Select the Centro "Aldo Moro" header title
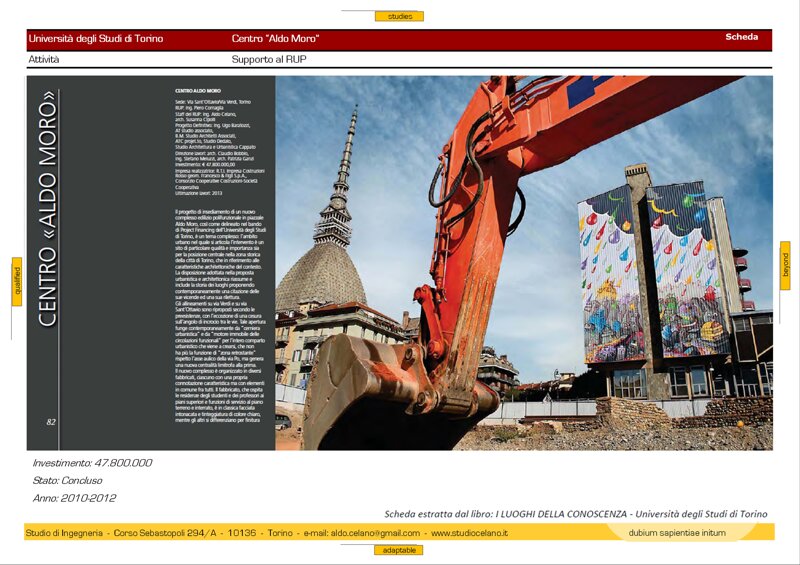 [x=275, y=38]
